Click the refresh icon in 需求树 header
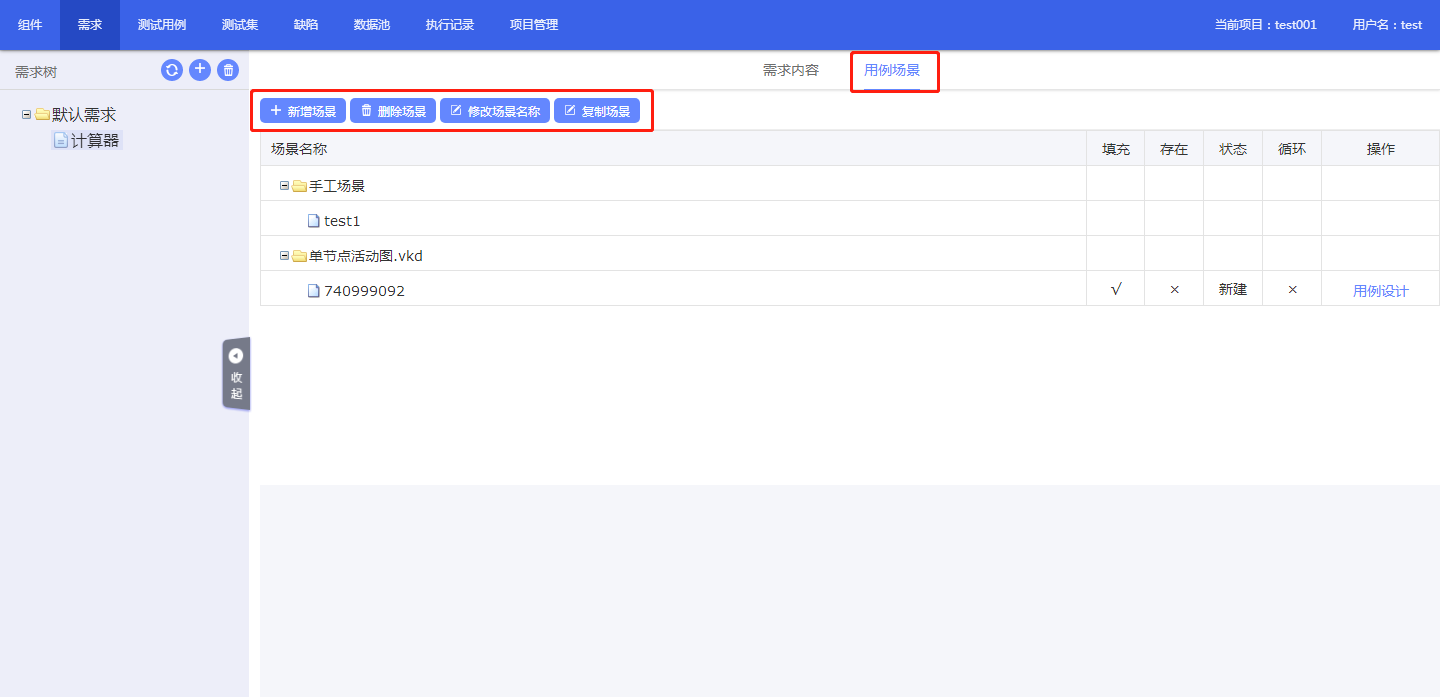The height and width of the screenshot is (697, 1440). (172, 70)
